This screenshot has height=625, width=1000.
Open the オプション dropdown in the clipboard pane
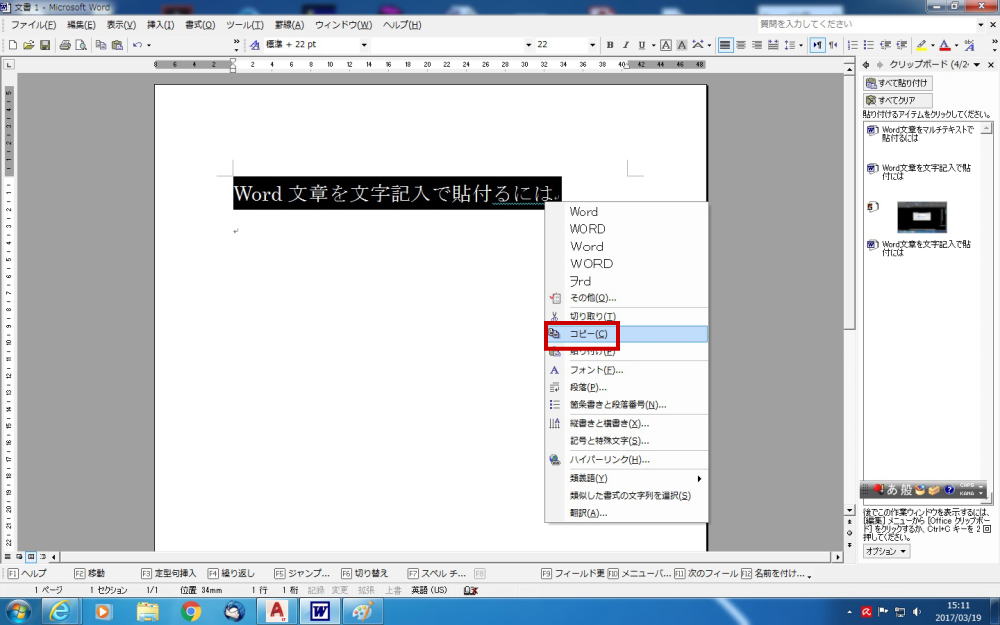[886, 551]
